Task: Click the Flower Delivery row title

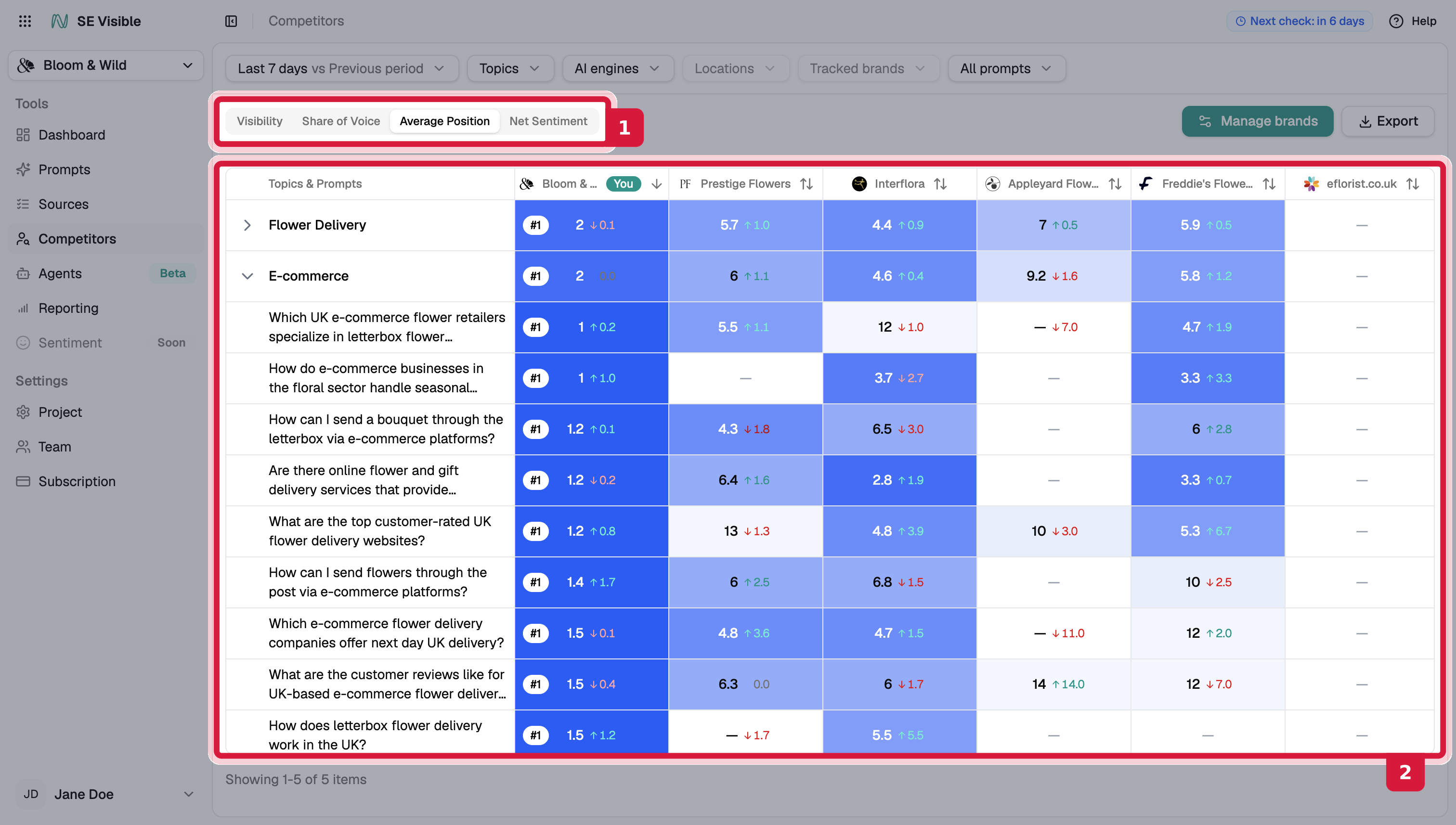Action: coord(317,225)
